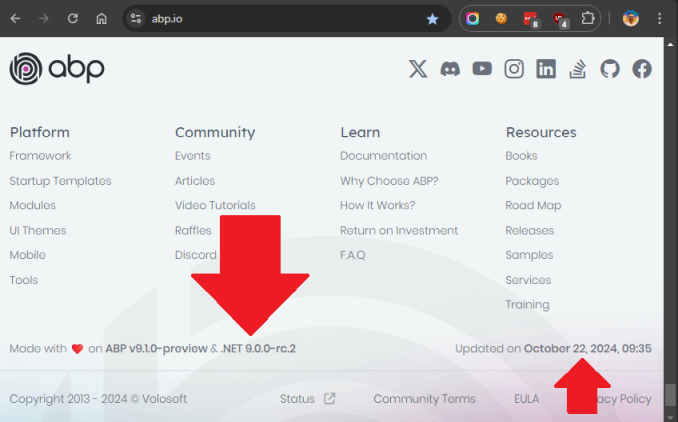The image size is (678, 422).
Task: Open the Packages link
Action: pos(532,181)
